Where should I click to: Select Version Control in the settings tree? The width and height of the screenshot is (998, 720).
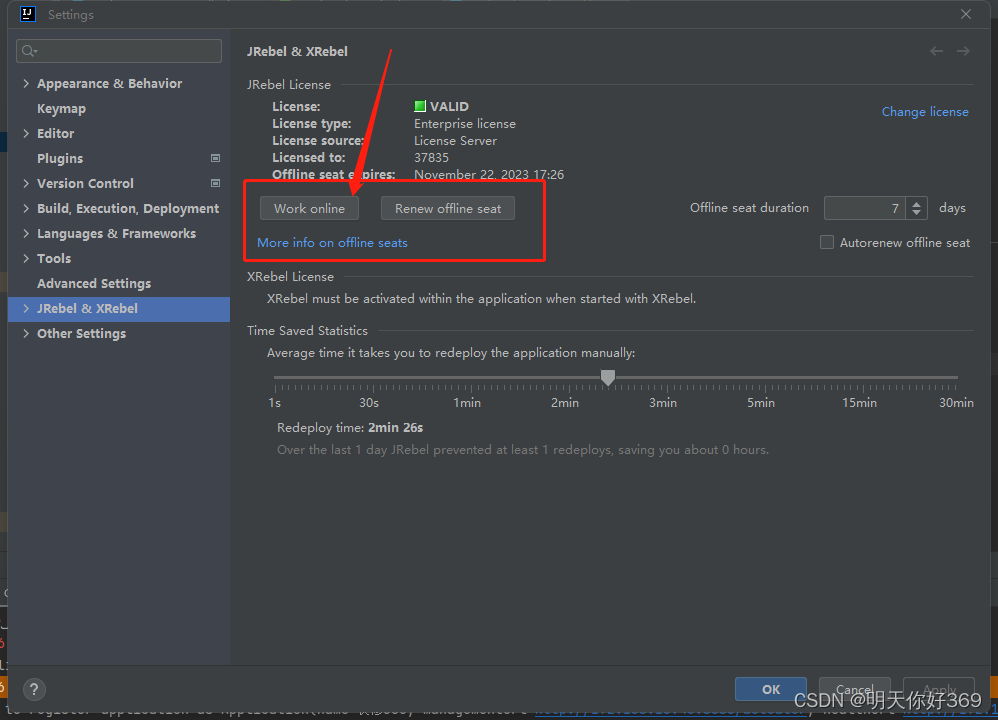click(85, 183)
